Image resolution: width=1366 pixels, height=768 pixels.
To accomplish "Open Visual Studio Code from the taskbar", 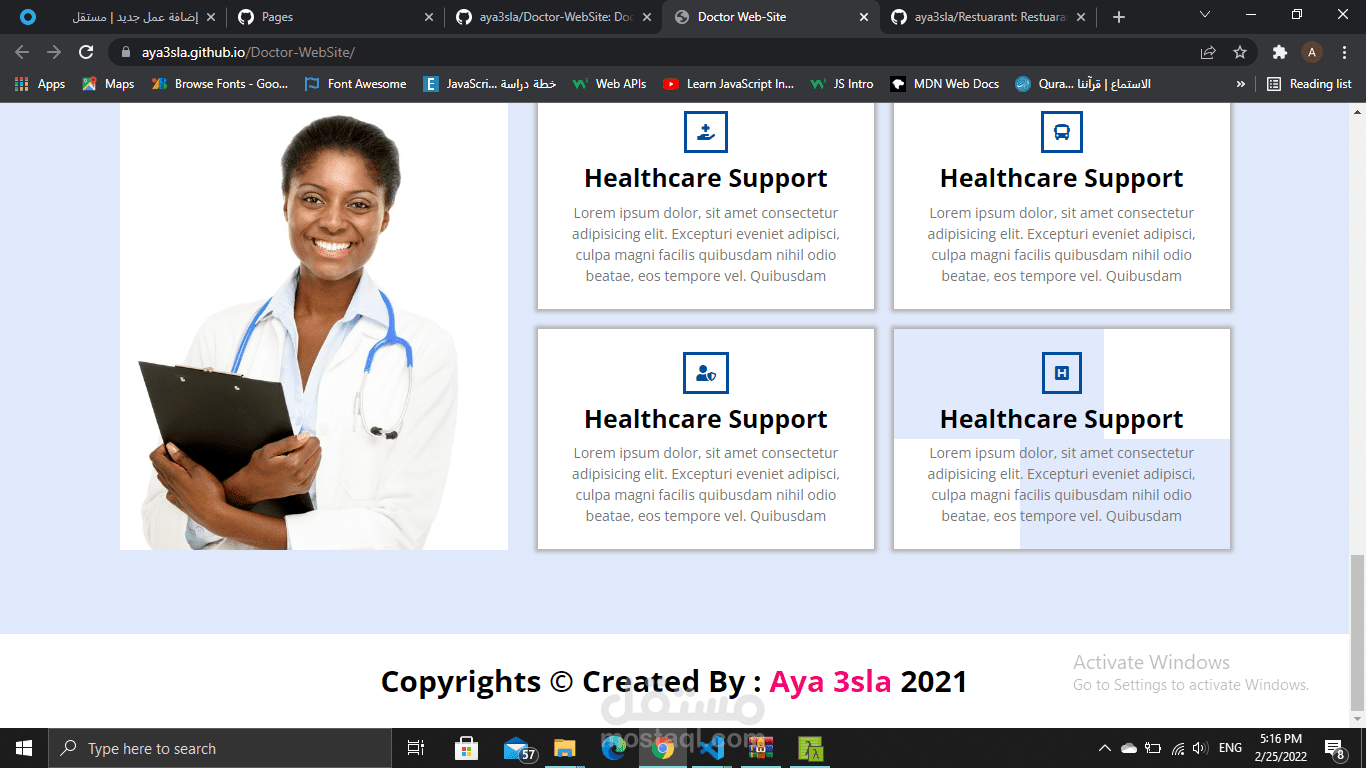I will click(x=711, y=748).
